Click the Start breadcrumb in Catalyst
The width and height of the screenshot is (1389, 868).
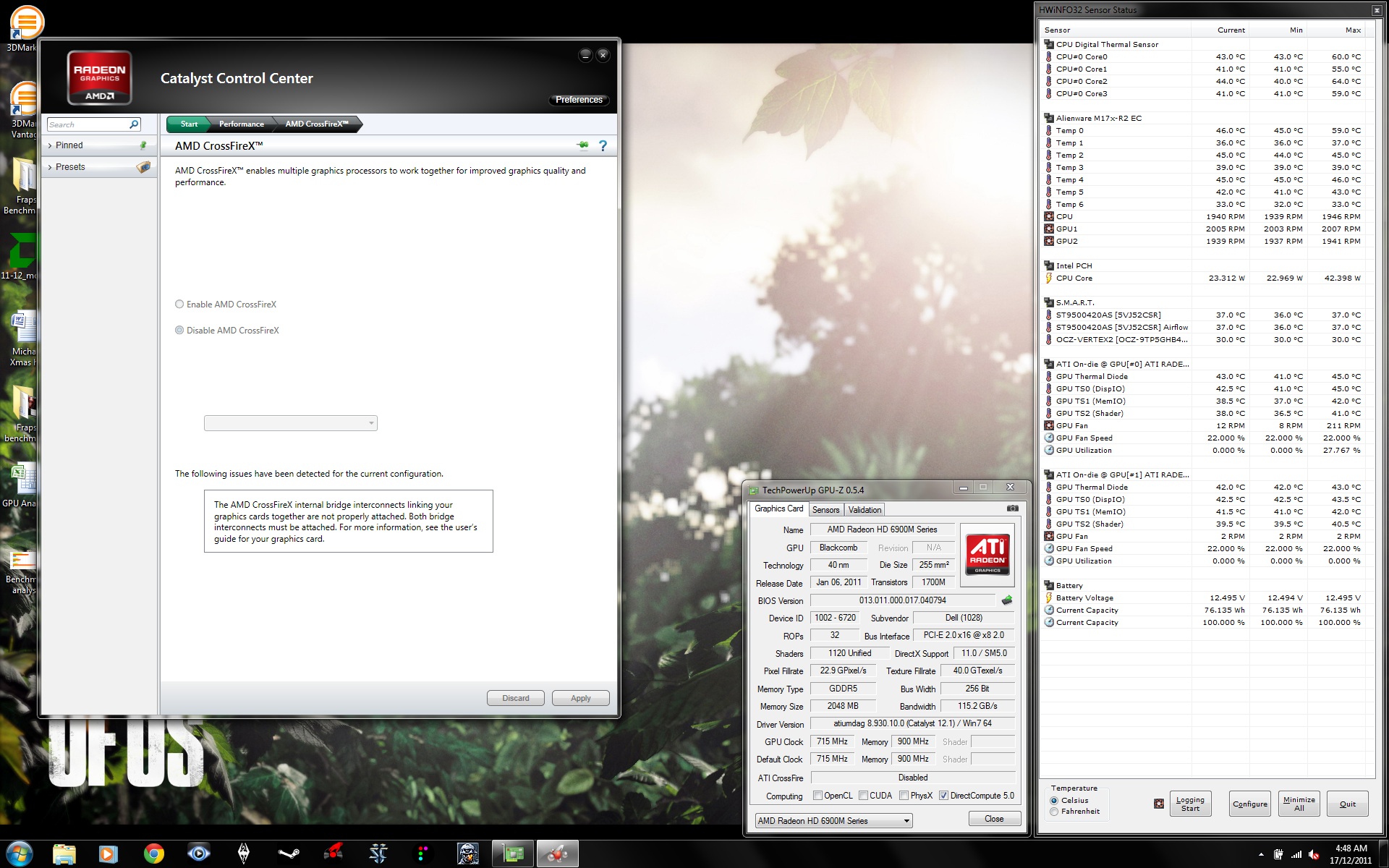189,124
